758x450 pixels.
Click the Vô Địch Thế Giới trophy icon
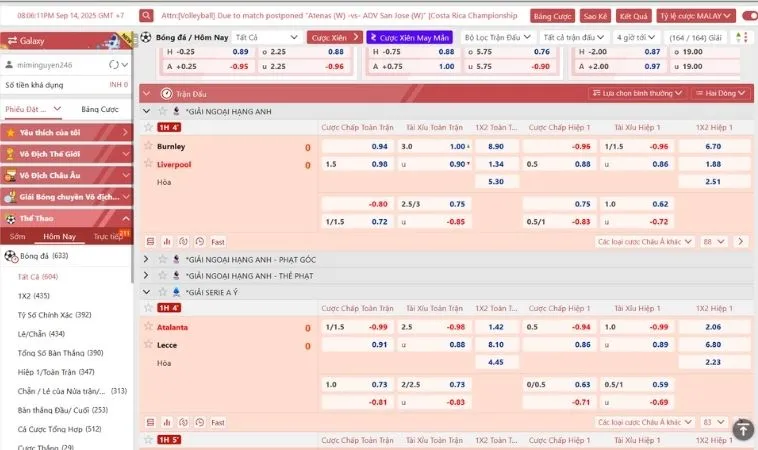pos(10,154)
